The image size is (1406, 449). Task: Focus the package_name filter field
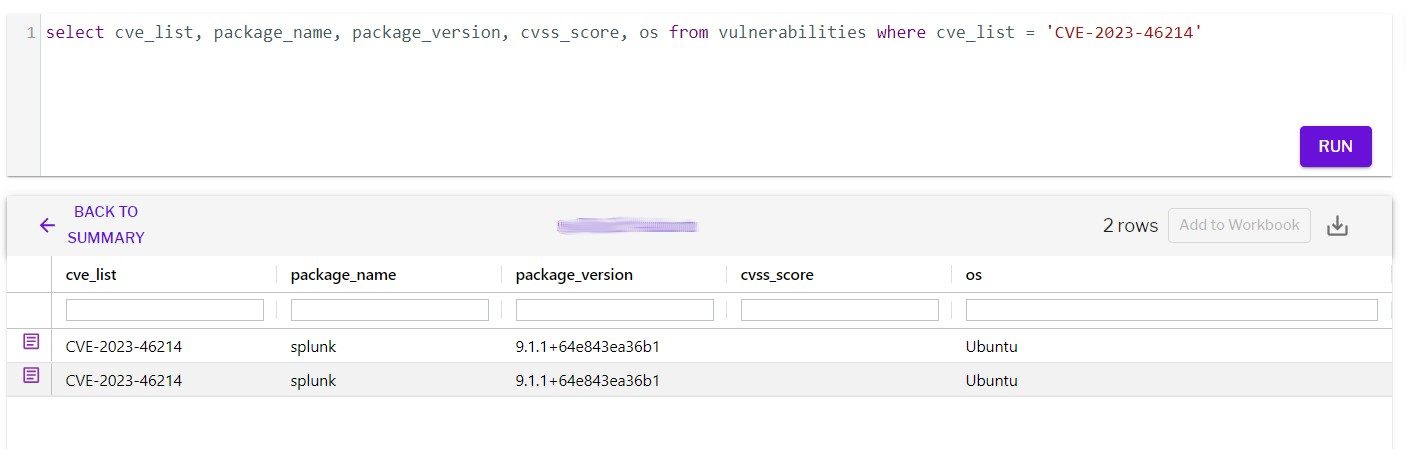pyautogui.click(x=390, y=310)
